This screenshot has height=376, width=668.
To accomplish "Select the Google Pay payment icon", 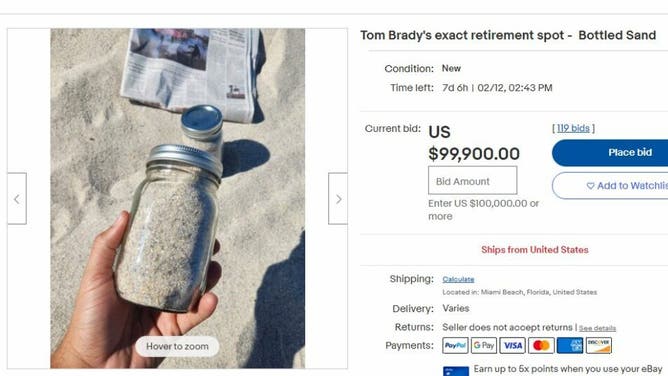I will [484, 345].
